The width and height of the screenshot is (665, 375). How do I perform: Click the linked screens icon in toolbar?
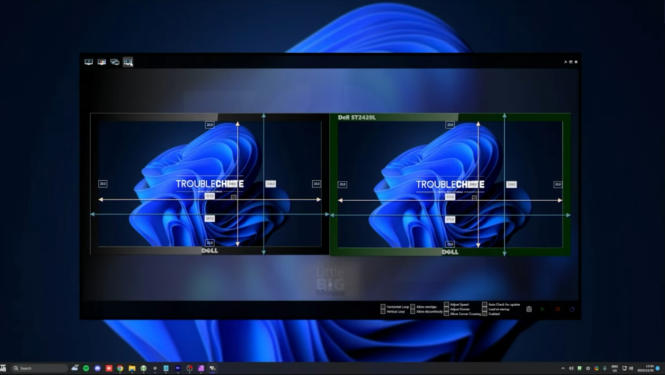tap(115, 62)
